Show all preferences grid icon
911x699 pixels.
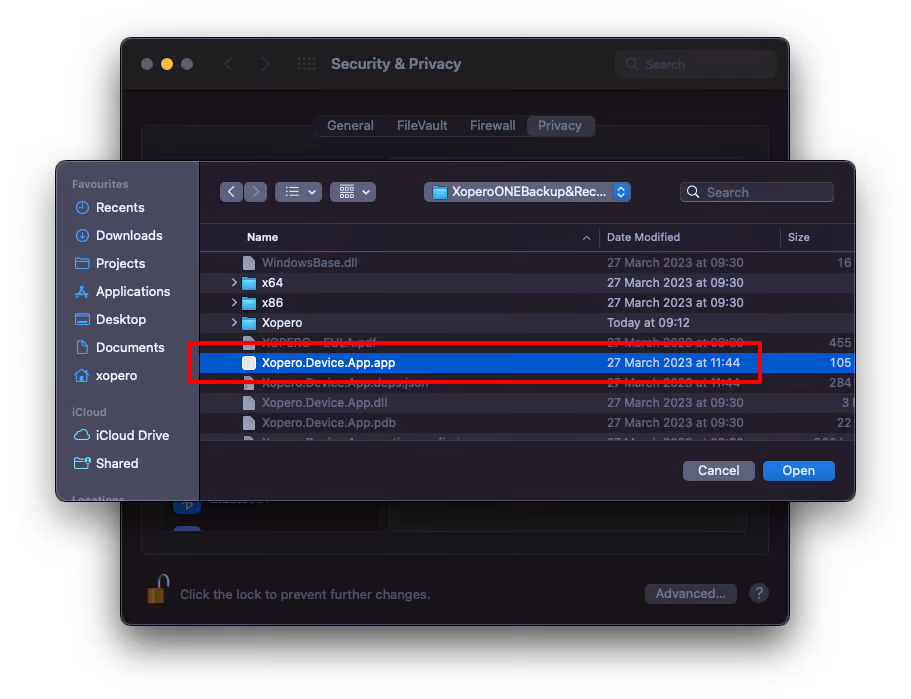coord(306,64)
